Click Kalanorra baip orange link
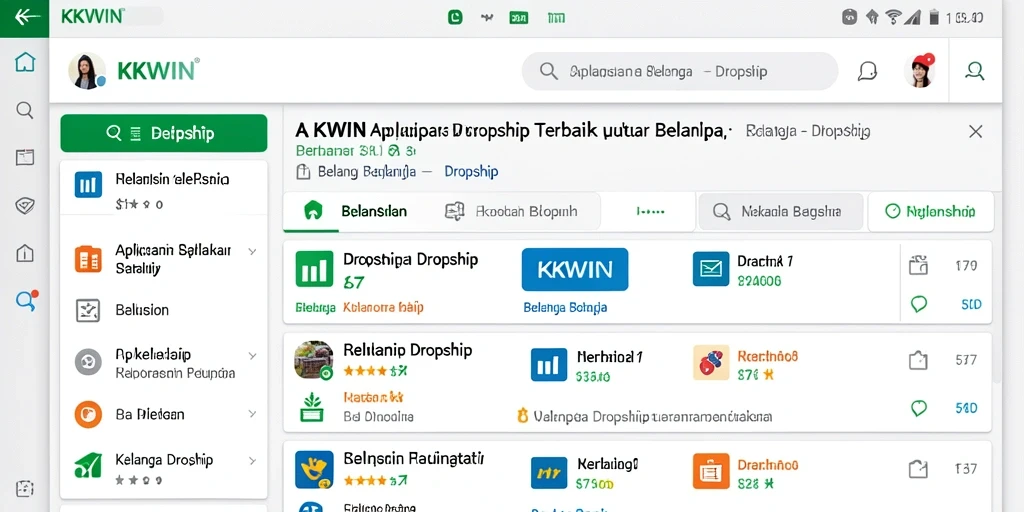Viewport: 1024px width, 512px height. [383, 307]
